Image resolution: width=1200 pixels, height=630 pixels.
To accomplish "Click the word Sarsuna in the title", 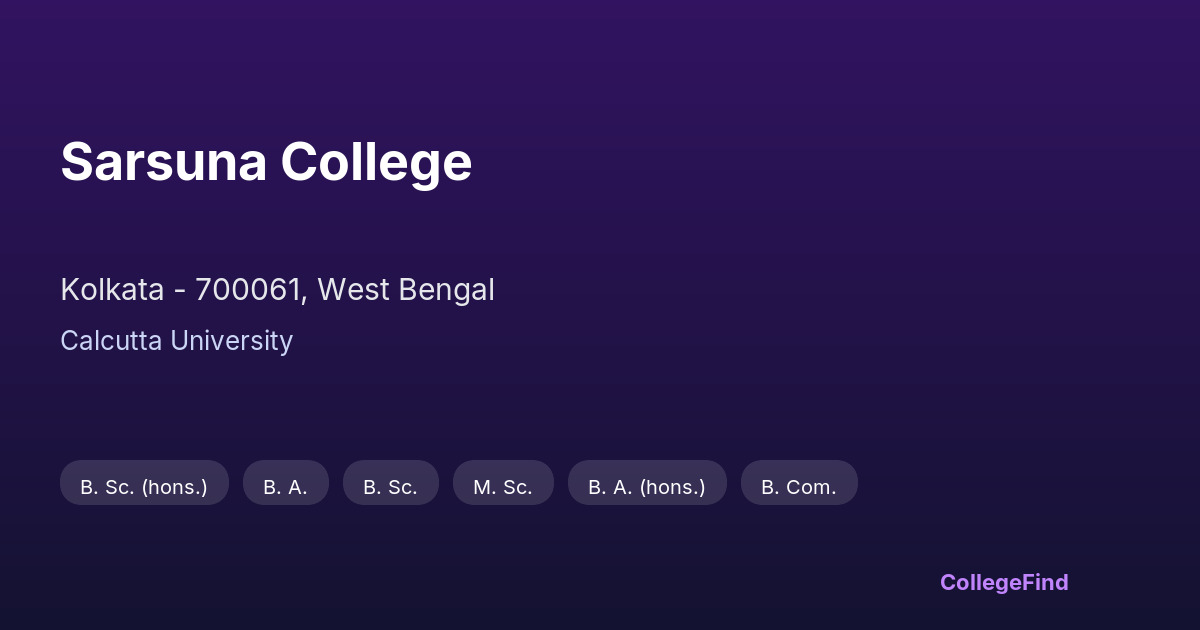I will [163, 162].
